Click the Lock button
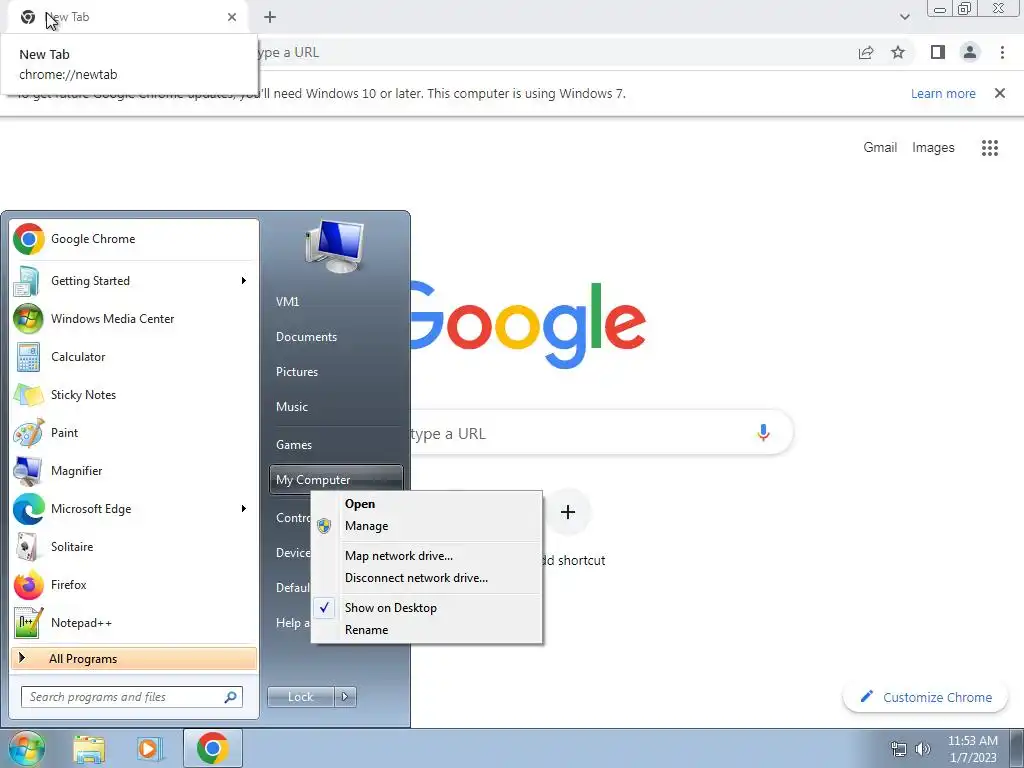 [x=300, y=697]
